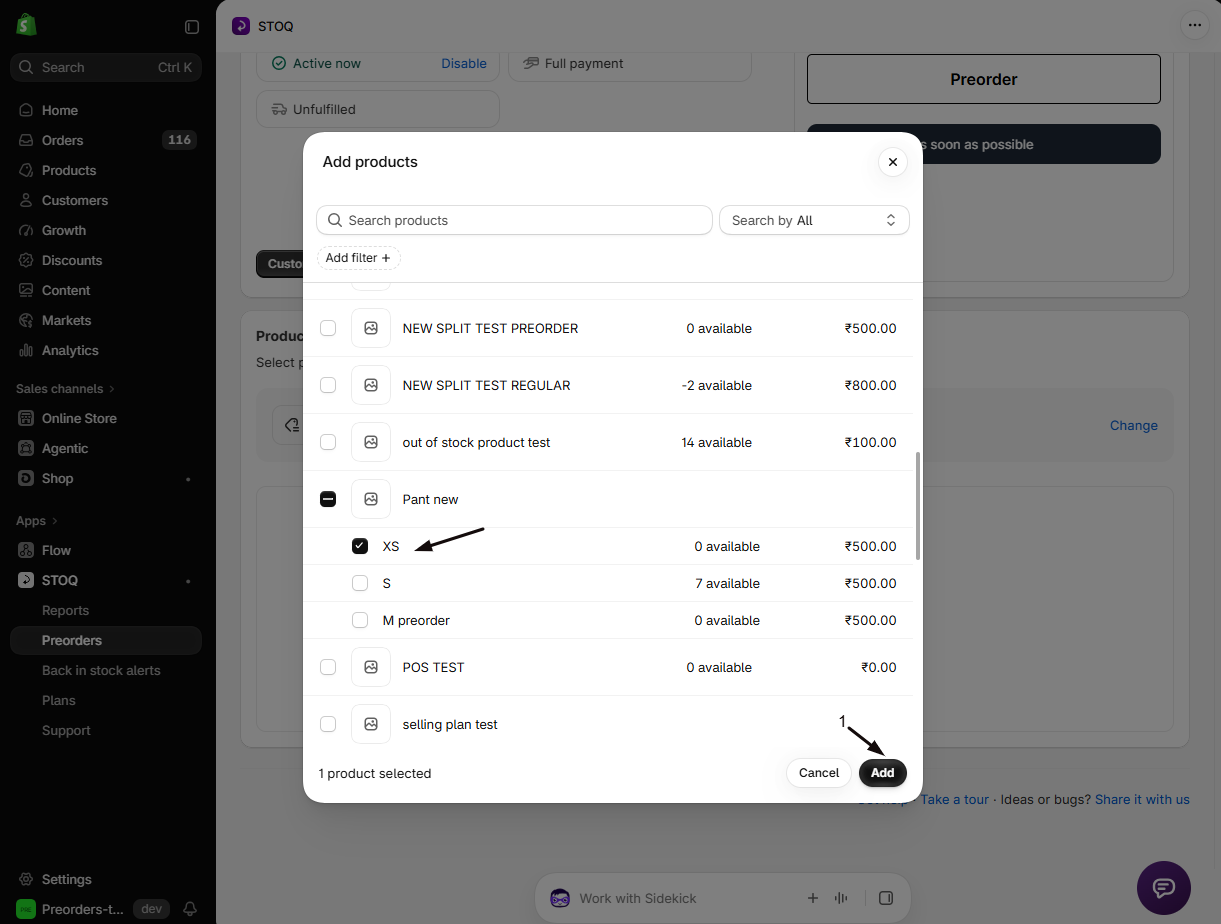Click the Add button
Viewport: 1221px width, 924px height.
[883, 773]
